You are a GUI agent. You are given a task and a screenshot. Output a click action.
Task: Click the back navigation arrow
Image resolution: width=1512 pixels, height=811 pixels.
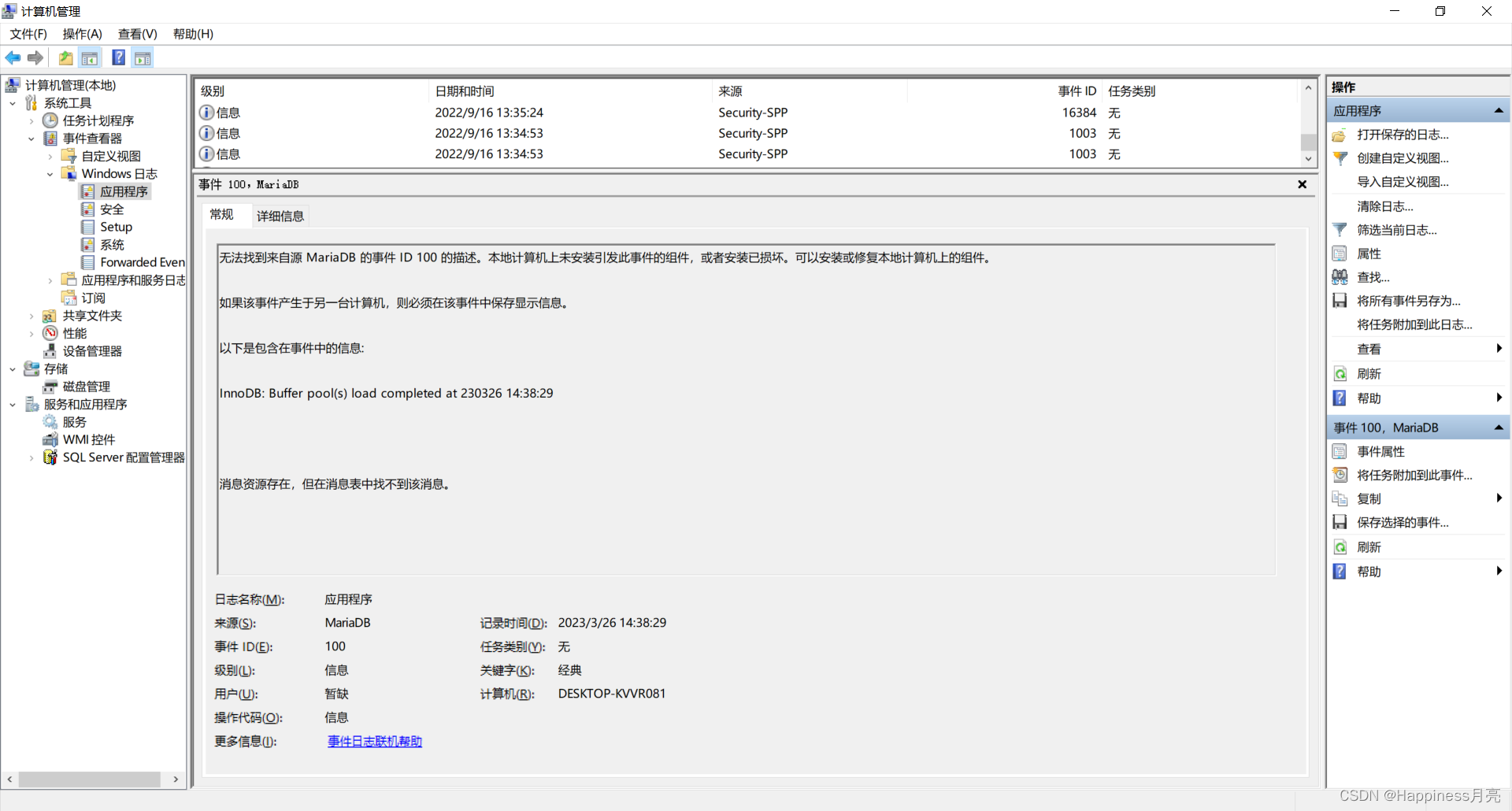(13, 57)
